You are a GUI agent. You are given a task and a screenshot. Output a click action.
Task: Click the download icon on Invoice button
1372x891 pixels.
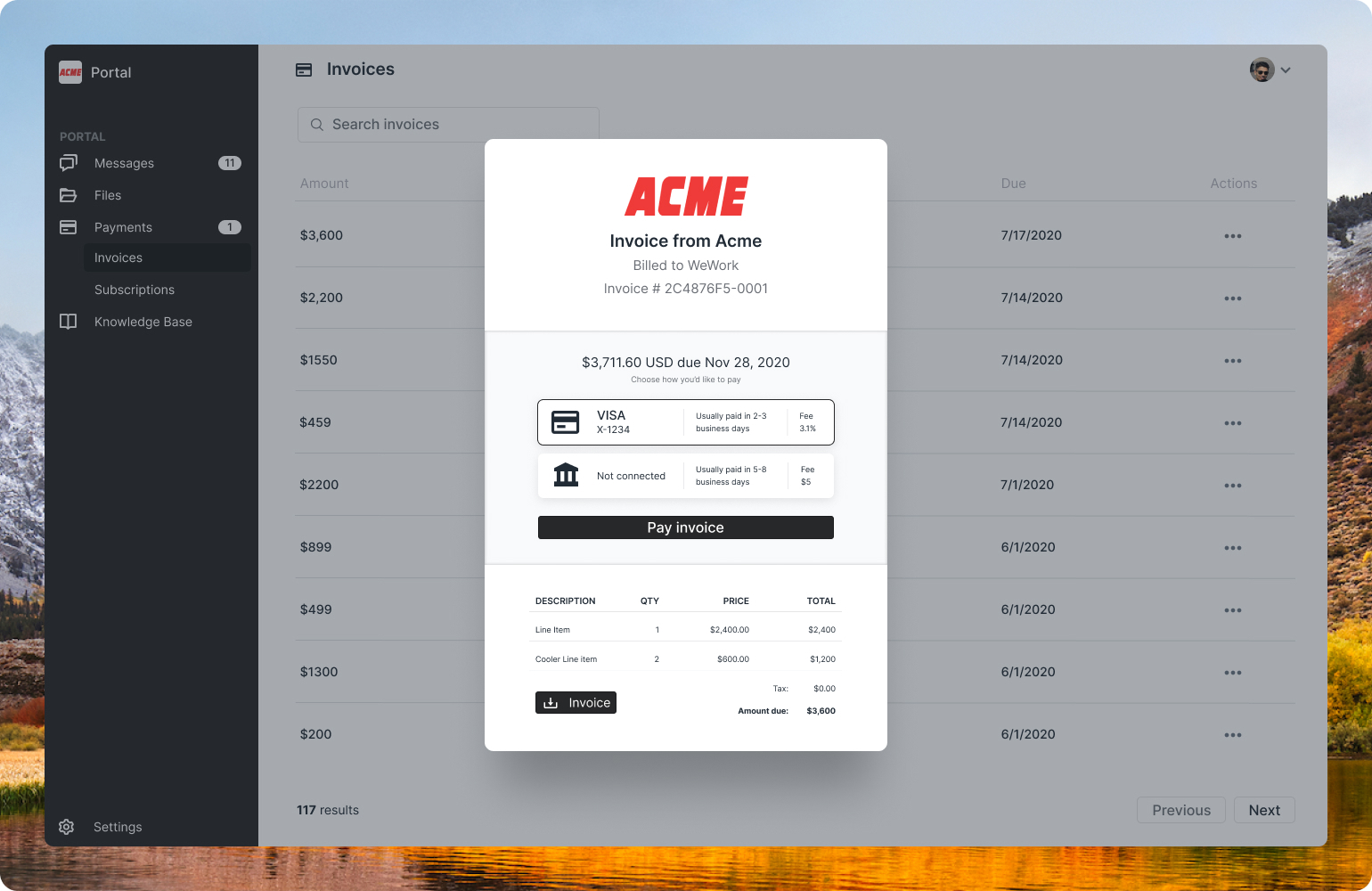click(551, 703)
